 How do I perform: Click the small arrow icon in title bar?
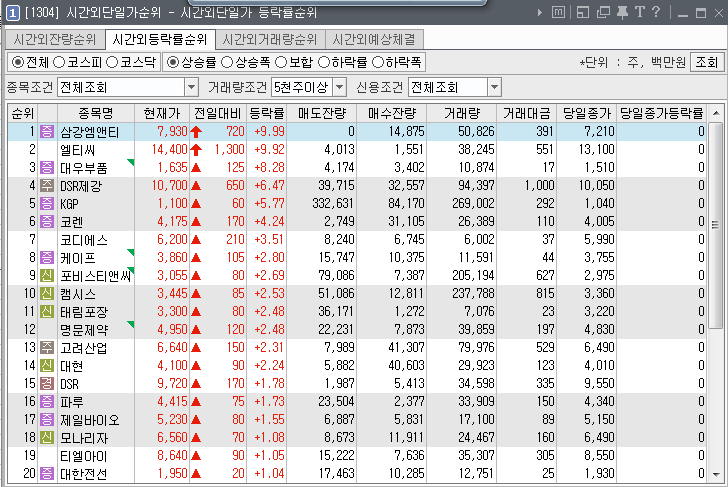540,13
